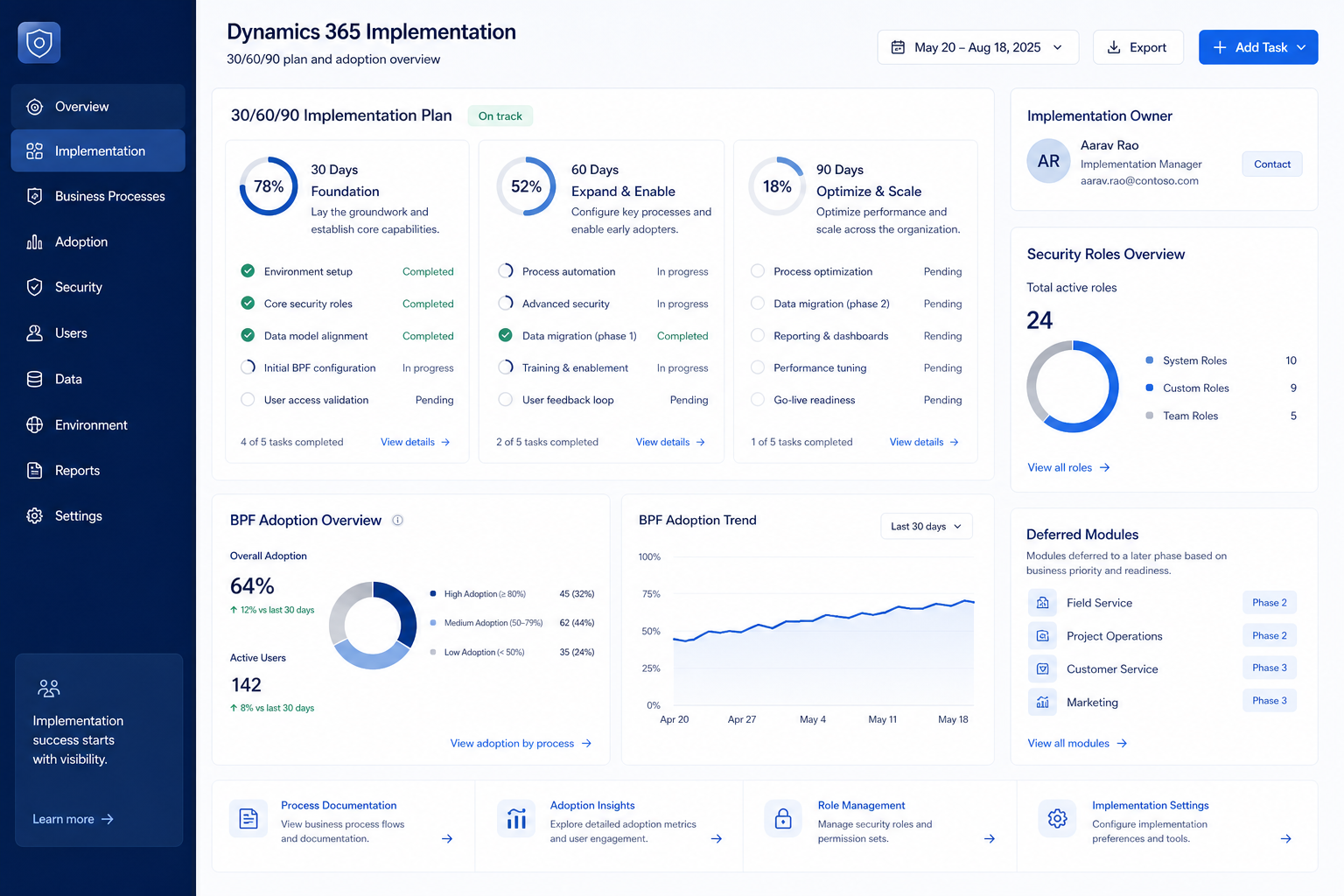
Task: Click the Users person icon
Action: 35,333
